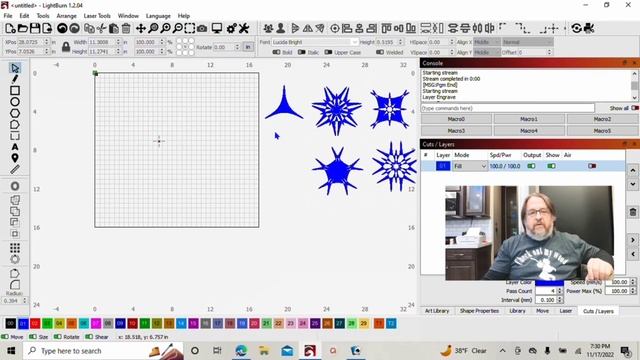Pick the red 02 color swatch

[35, 323]
